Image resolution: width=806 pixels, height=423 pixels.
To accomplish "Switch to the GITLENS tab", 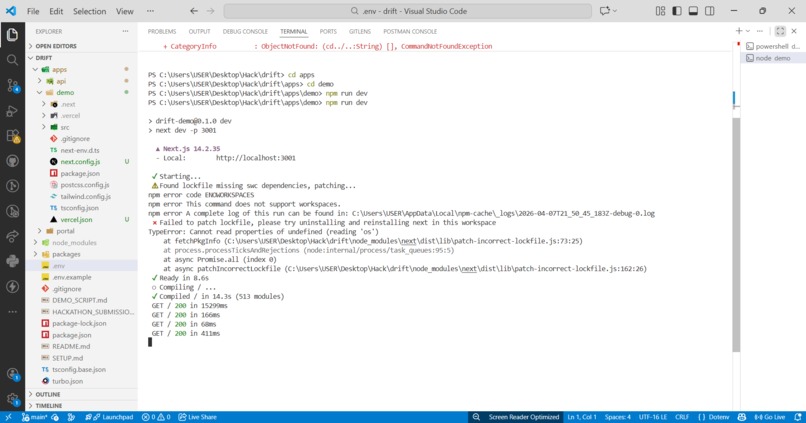I will pos(360,31).
